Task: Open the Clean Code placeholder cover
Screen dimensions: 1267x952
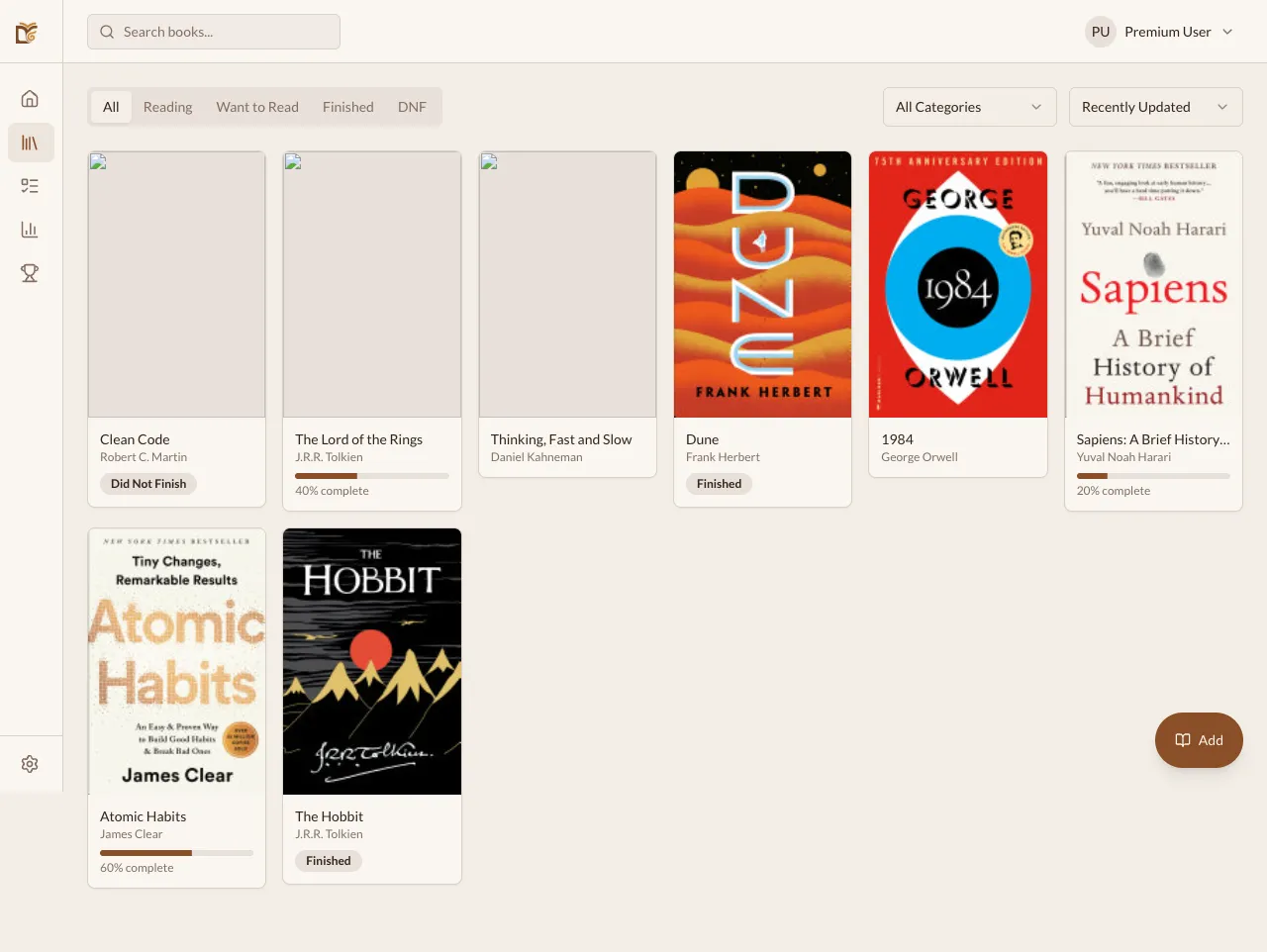Action: coord(176,284)
